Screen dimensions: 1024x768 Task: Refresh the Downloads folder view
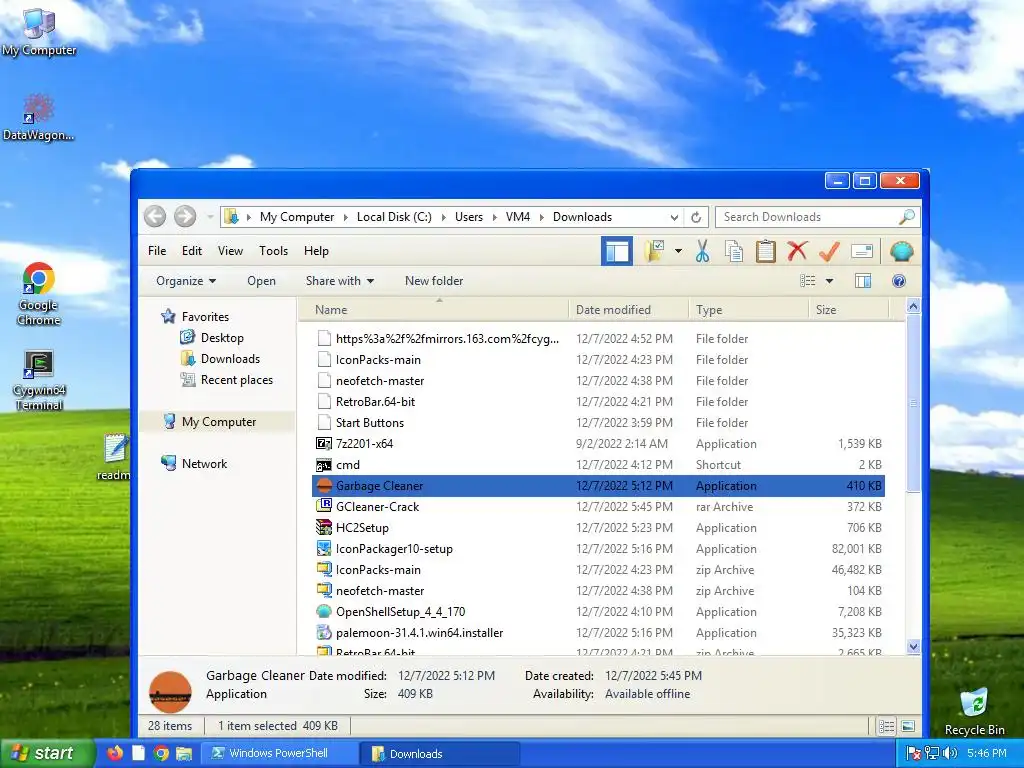(696, 217)
